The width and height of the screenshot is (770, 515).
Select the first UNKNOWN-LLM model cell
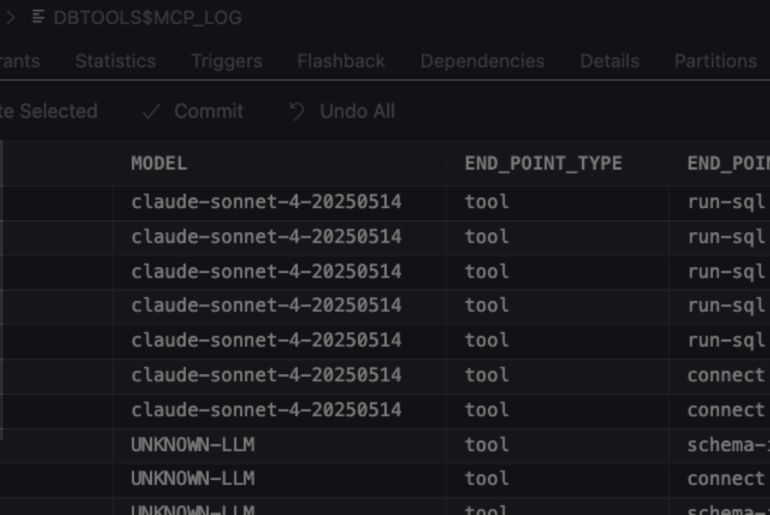pos(192,444)
